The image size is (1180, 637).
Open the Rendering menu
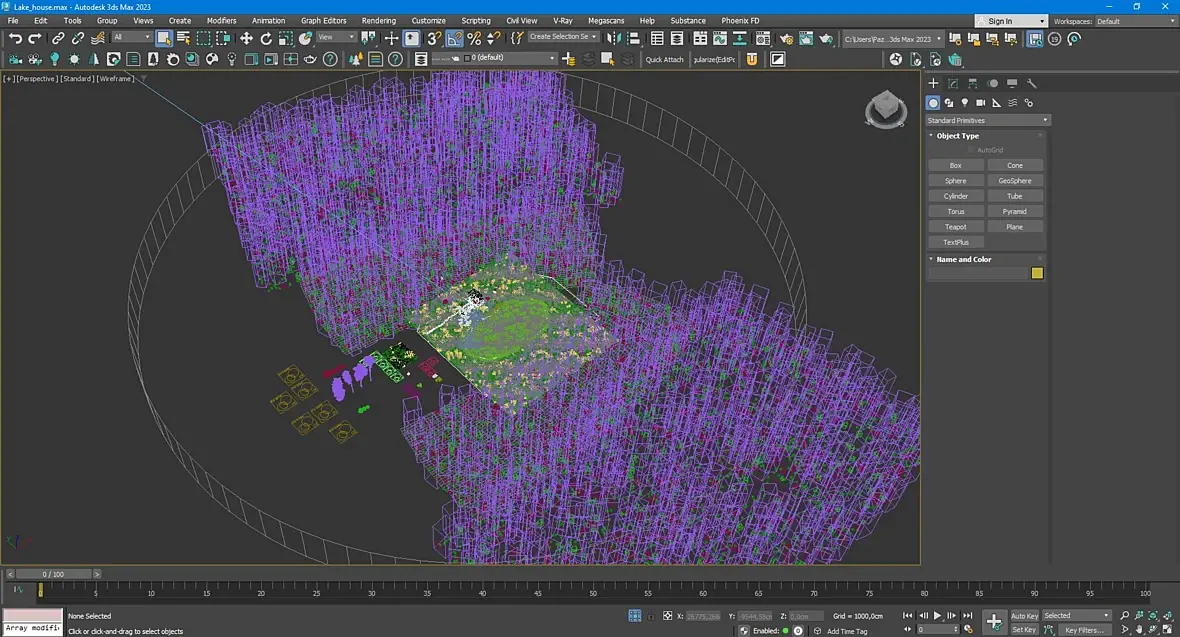point(378,20)
